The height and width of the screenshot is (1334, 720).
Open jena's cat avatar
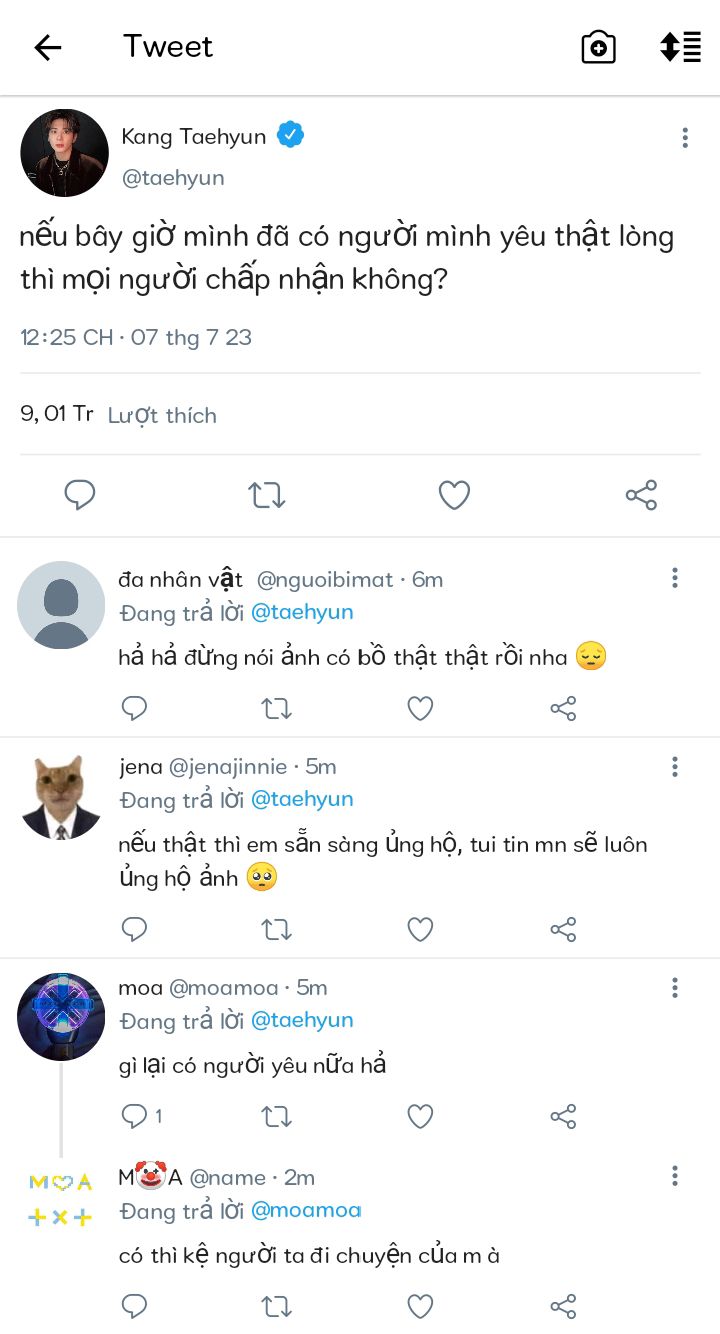pyautogui.click(x=61, y=797)
